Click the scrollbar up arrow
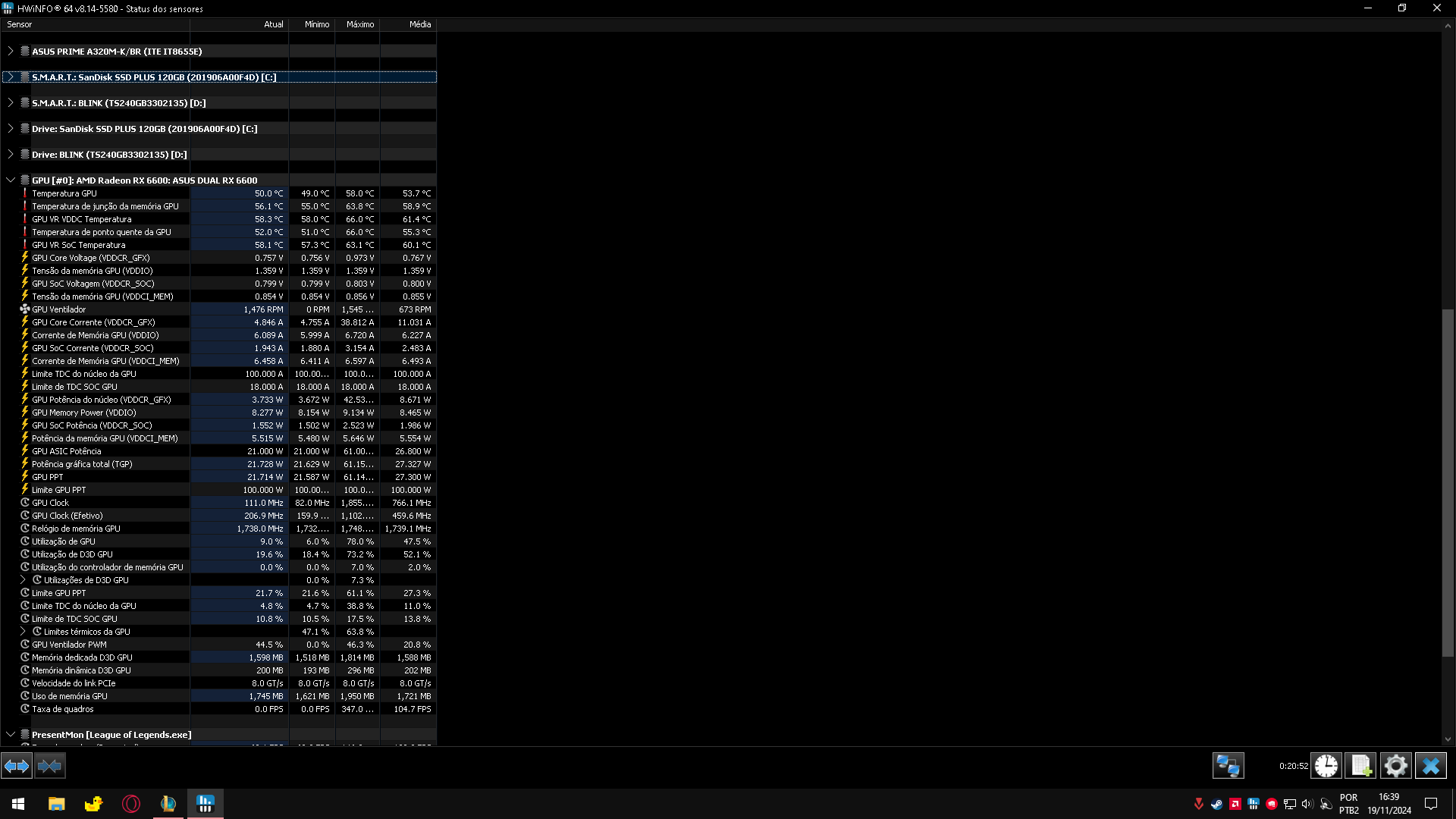Viewport: 1456px width, 819px height. 1448,25
